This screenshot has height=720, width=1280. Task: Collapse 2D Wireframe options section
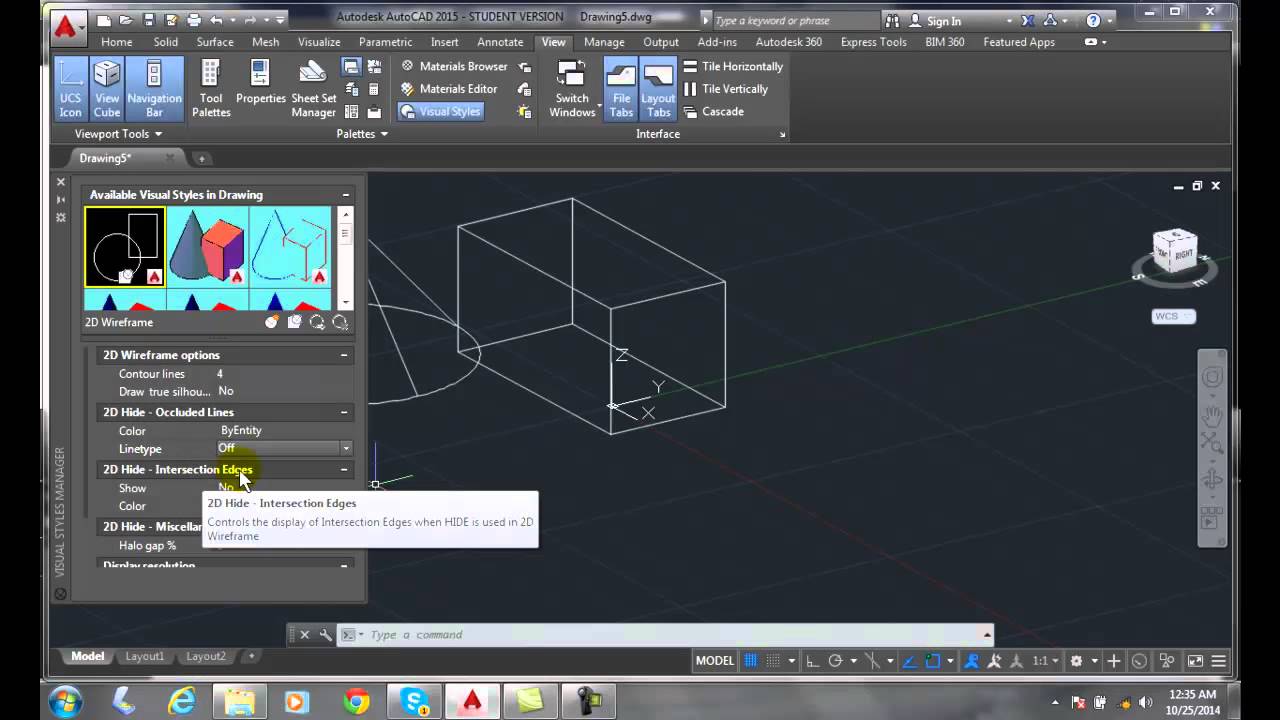344,355
